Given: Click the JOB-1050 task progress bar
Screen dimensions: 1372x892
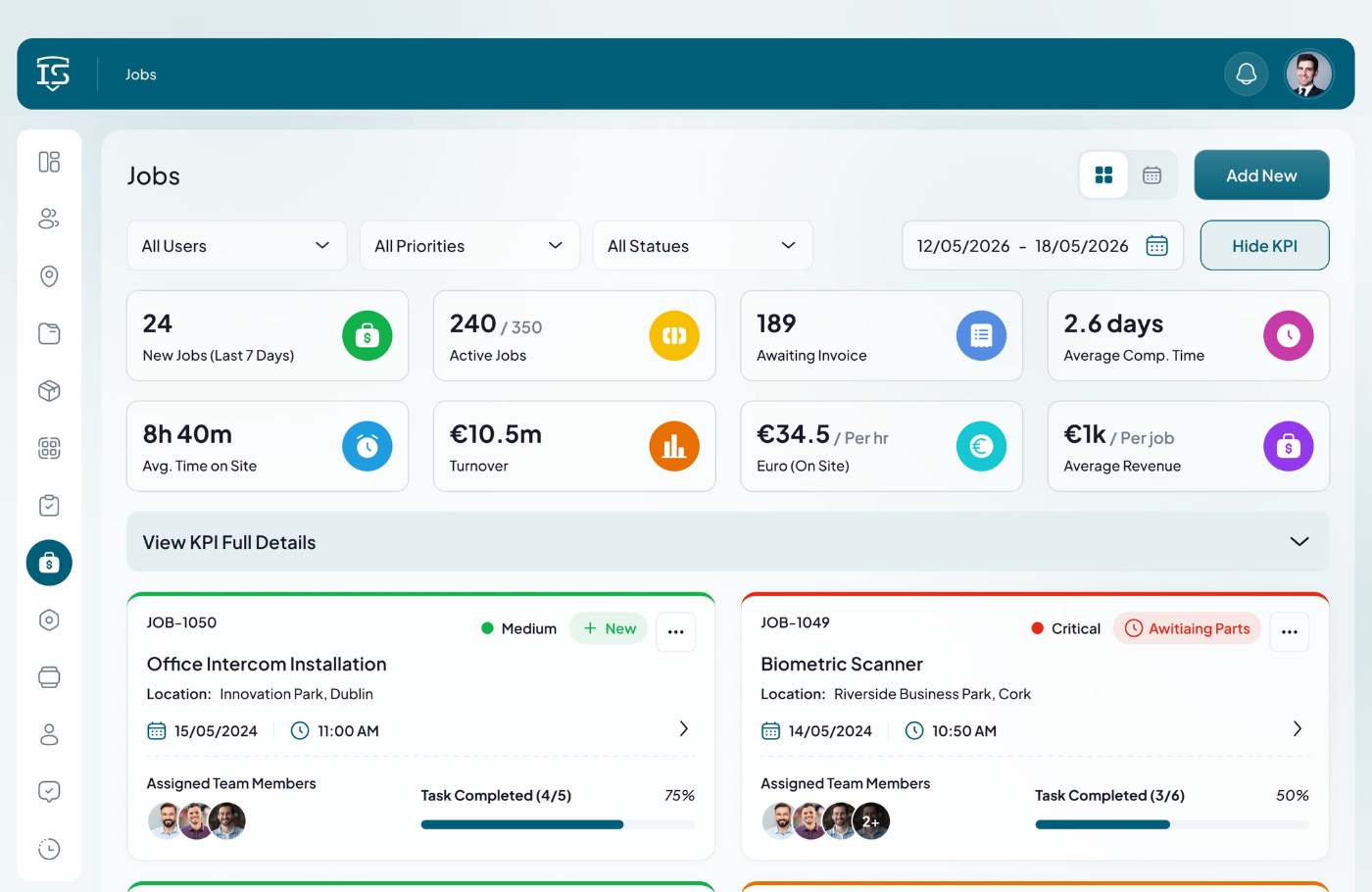Looking at the screenshot, I should coord(558,824).
